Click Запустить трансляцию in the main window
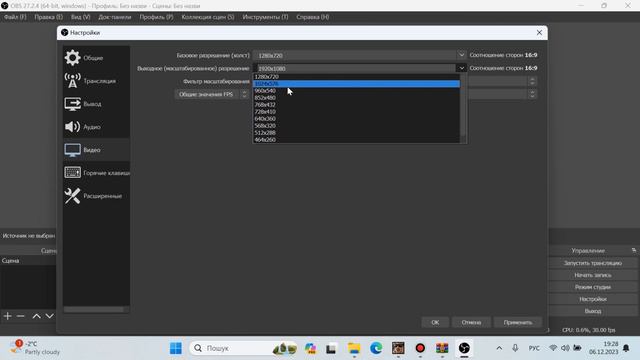The width and height of the screenshot is (640, 360). point(593,263)
